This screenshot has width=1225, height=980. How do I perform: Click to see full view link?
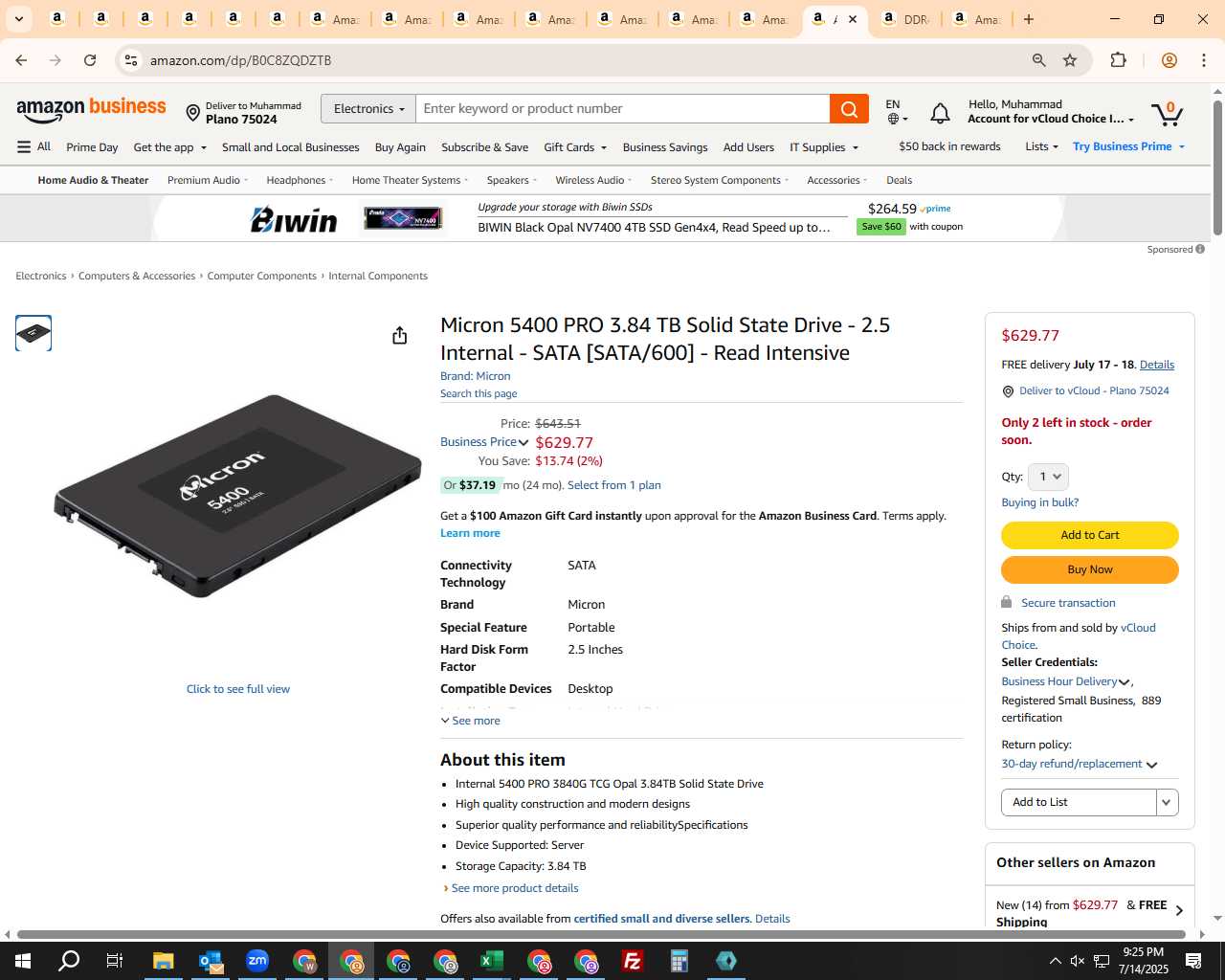click(x=238, y=689)
